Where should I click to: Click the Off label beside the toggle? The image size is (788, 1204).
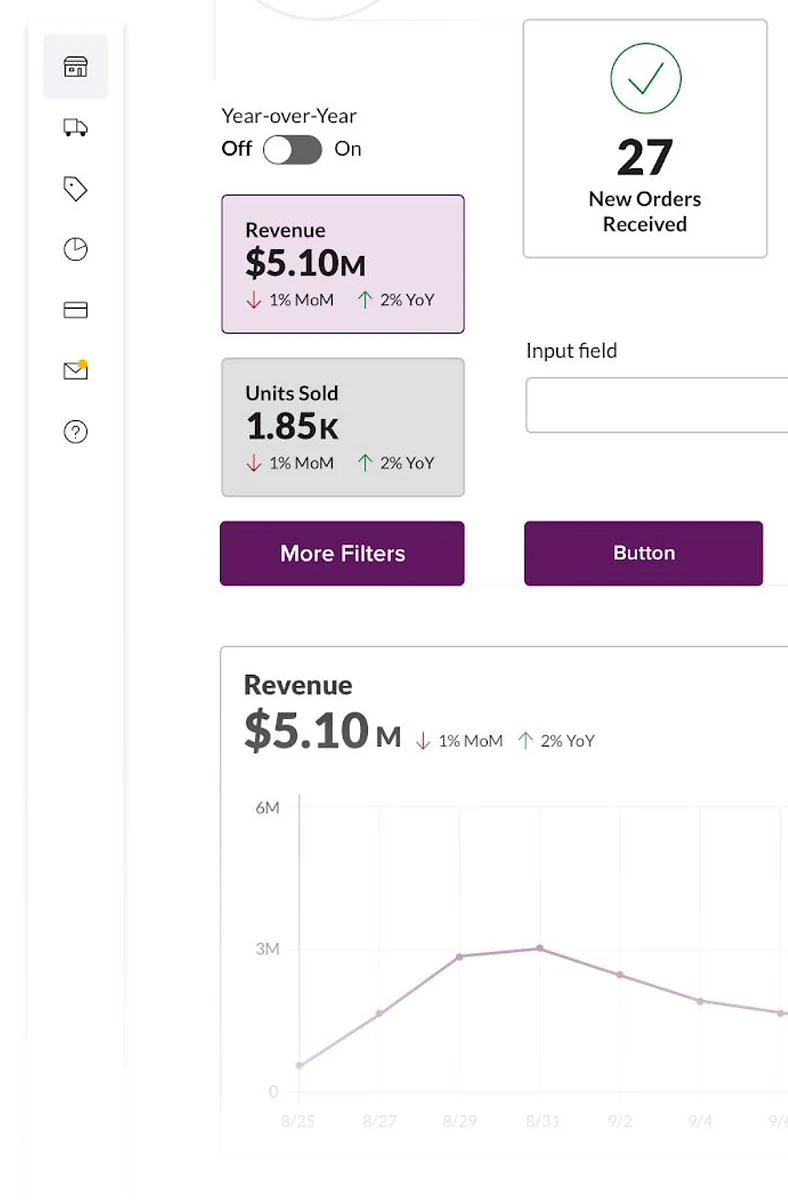(237, 149)
